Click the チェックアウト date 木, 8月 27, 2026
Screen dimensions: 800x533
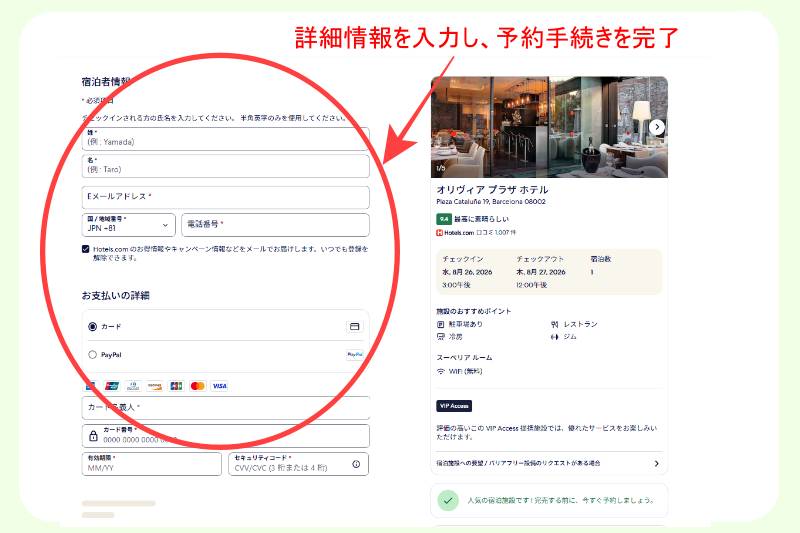coord(541,272)
